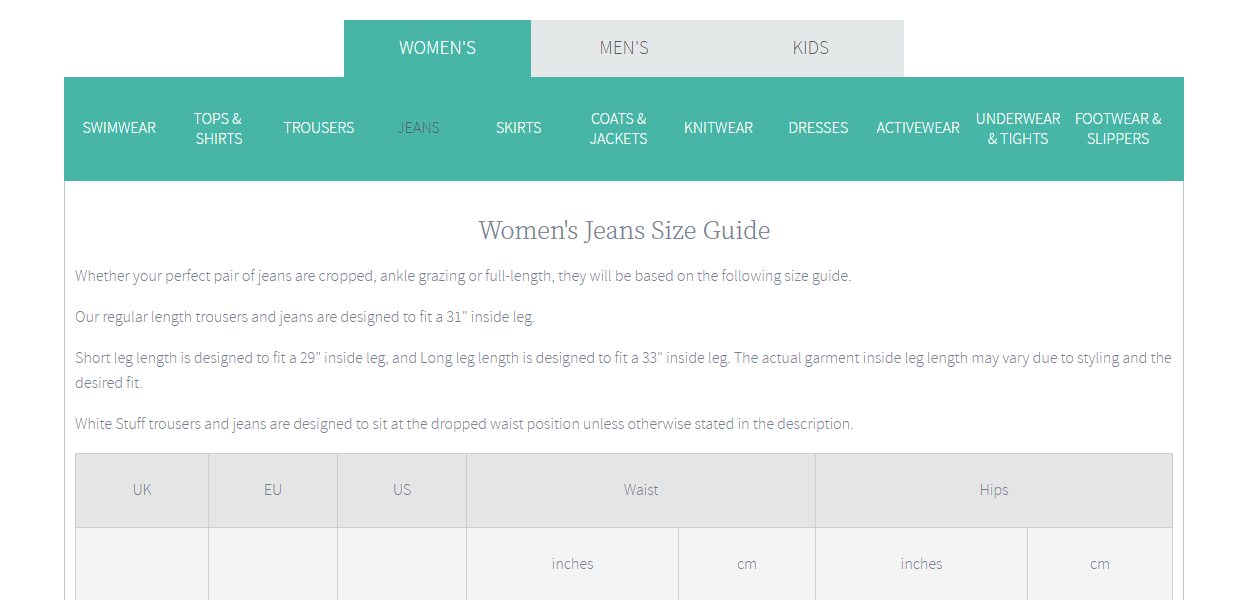Click the EU column header
Viewport: 1250px width, 600px height.
click(273, 490)
